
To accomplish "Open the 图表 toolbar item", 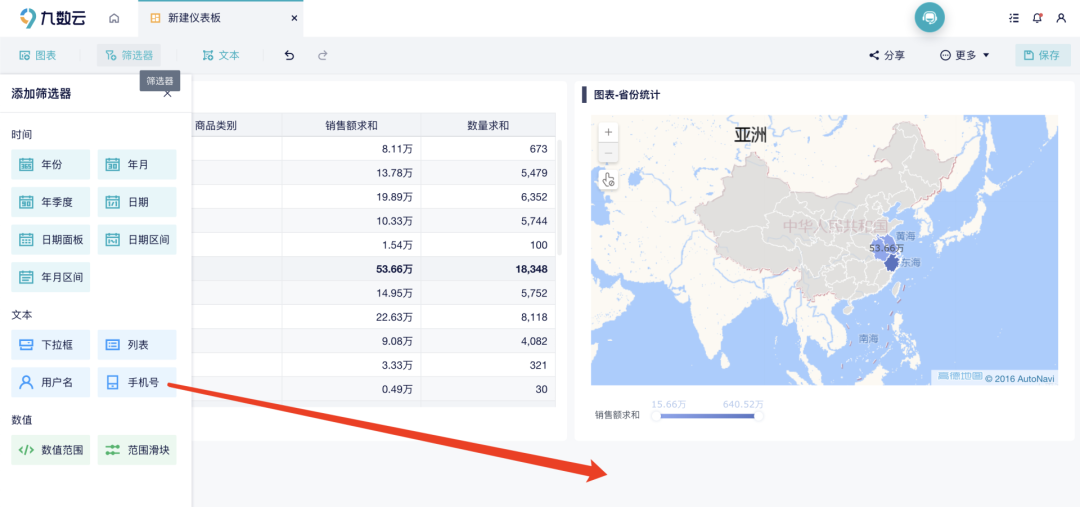I will [x=38, y=55].
